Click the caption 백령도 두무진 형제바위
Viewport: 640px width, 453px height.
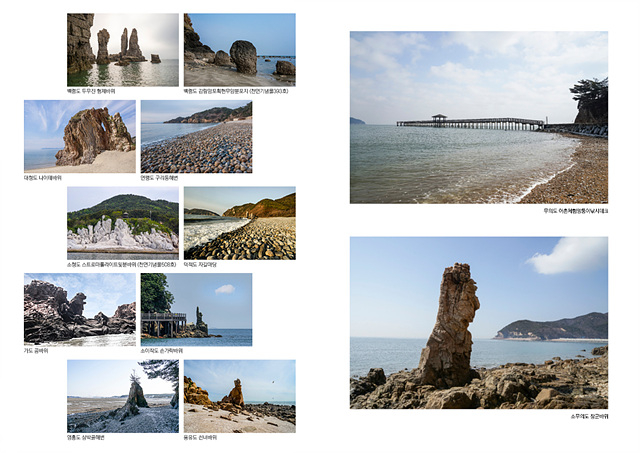pyautogui.click(x=92, y=91)
